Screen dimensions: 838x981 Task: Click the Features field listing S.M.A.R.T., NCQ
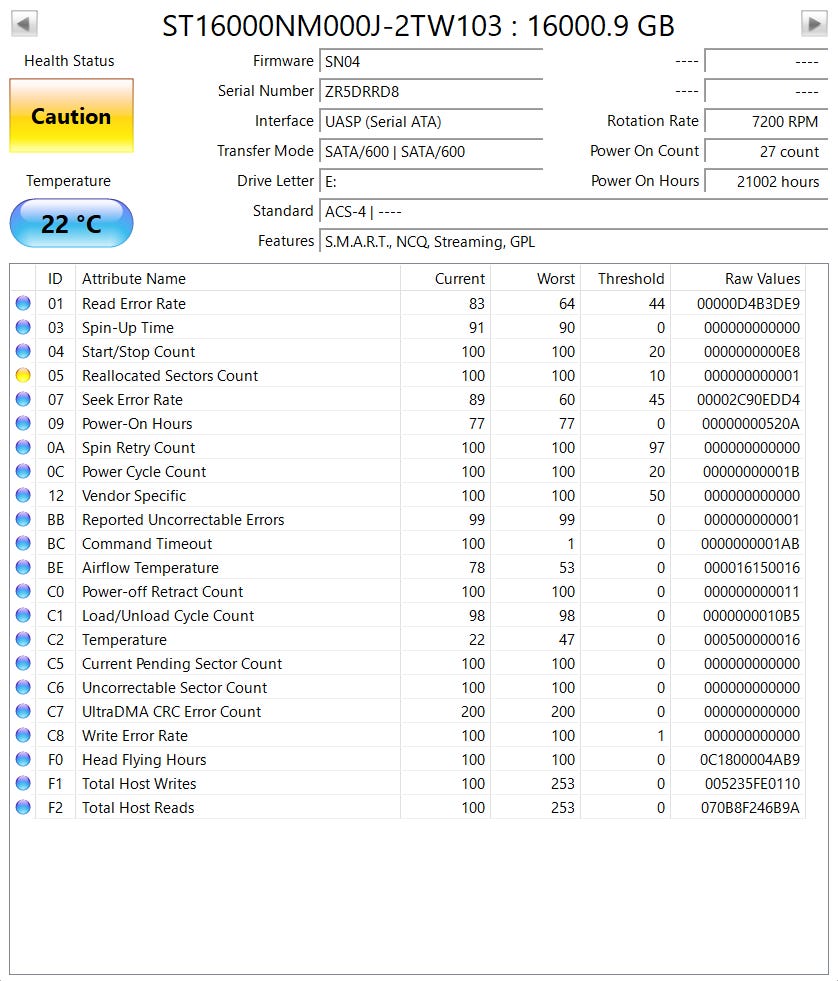point(570,242)
